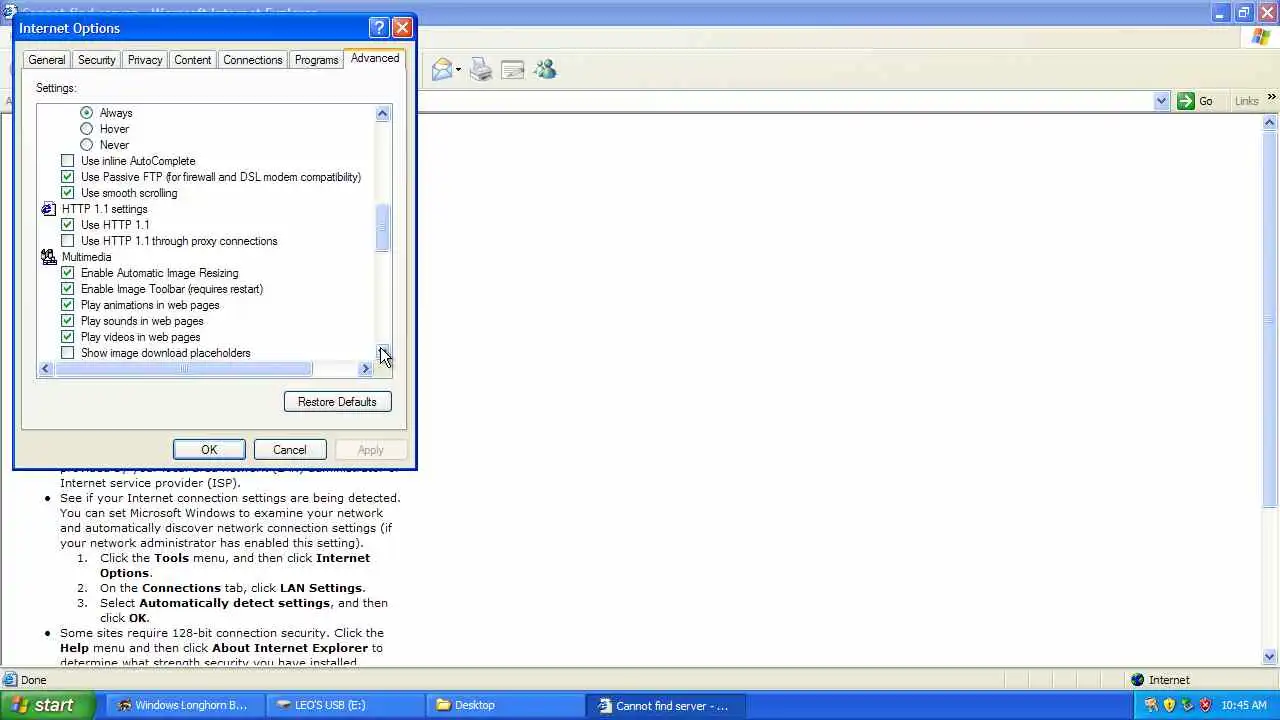Click the settings list scroll left arrow
This screenshot has width=1280, height=720.
pyautogui.click(x=46, y=369)
